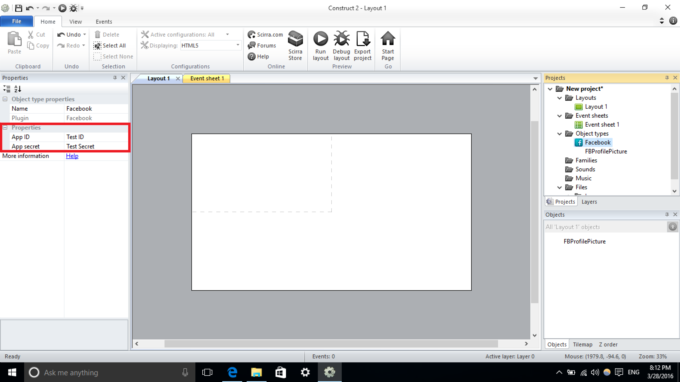This screenshot has width=680, height=382.
Task: Click Cut in the Clipboard group
Action: click(x=36, y=34)
